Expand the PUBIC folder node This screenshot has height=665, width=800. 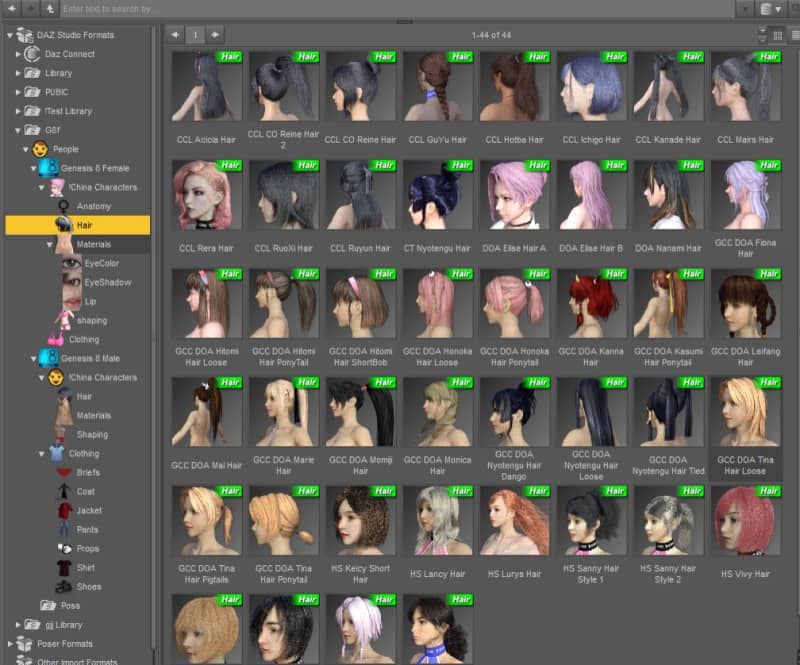point(18,92)
